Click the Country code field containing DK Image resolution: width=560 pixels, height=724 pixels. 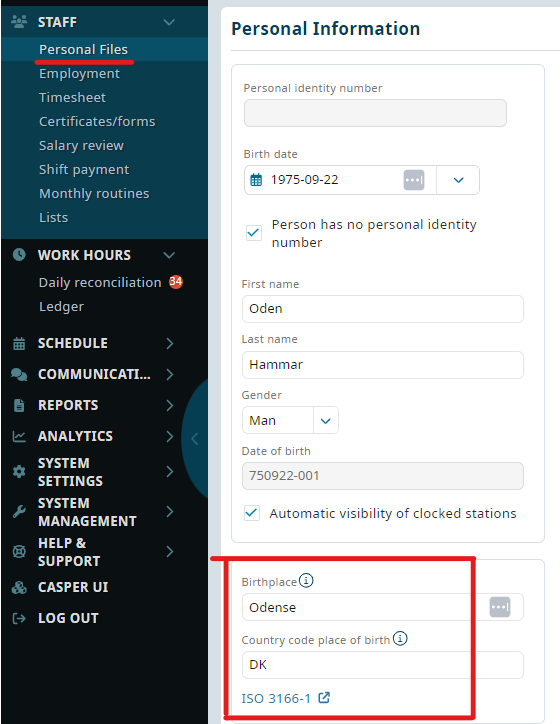click(x=383, y=664)
